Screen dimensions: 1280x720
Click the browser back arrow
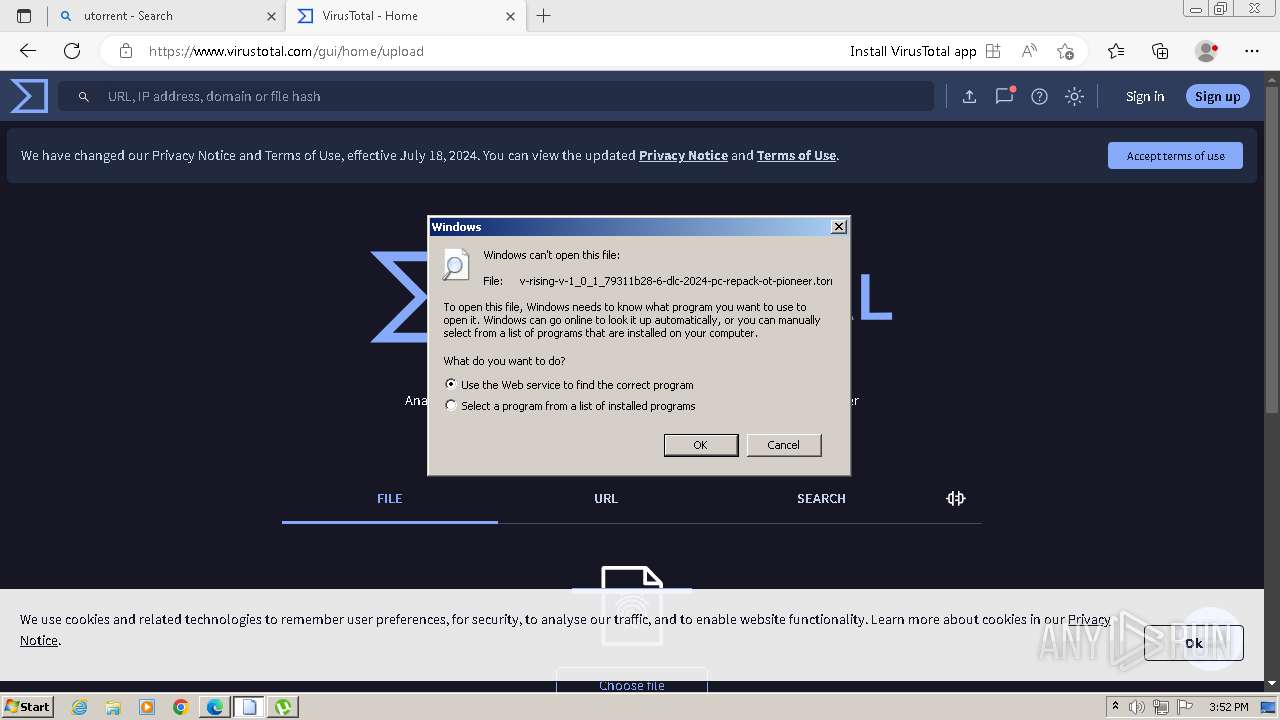pos(28,51)
